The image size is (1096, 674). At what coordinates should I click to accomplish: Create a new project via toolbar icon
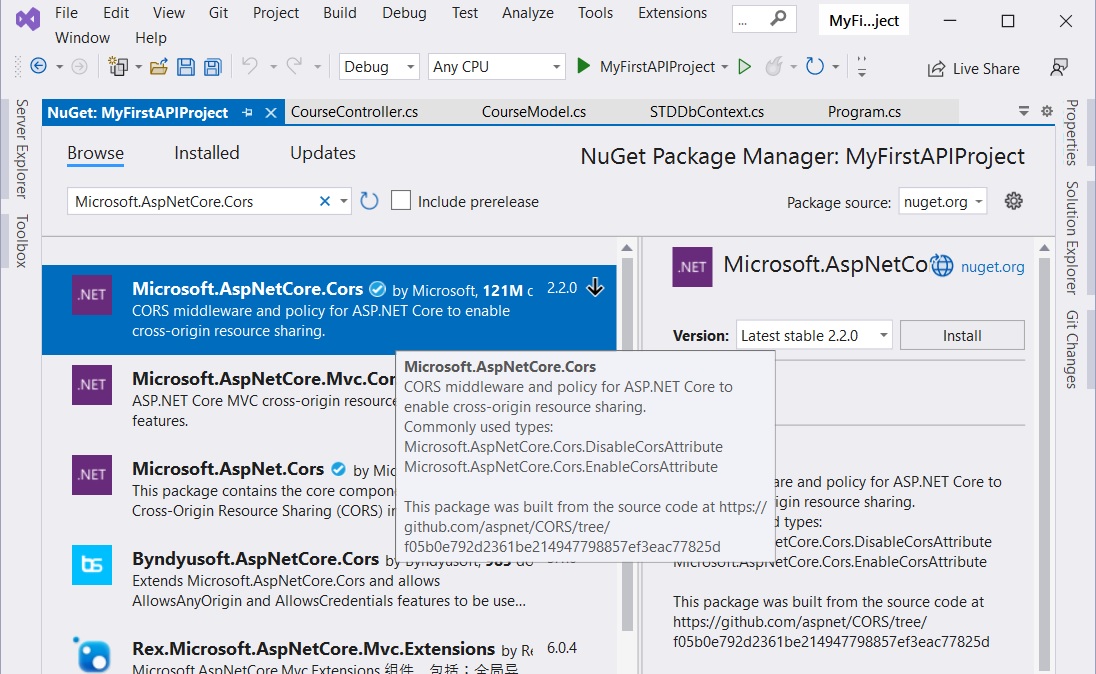click(x=118, y=66)
